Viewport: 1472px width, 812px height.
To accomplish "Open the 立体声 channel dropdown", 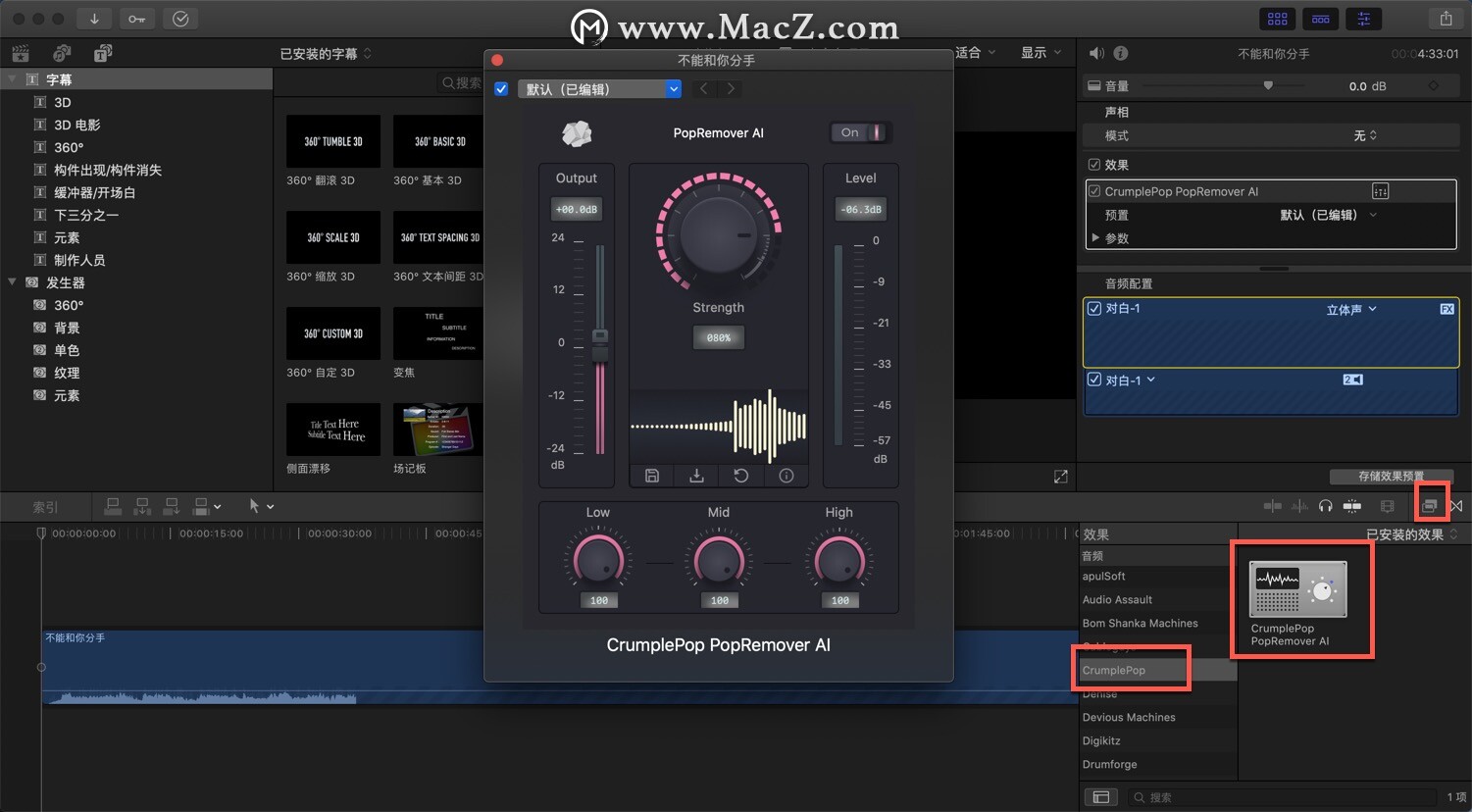I will click(x=1351, y=310).
